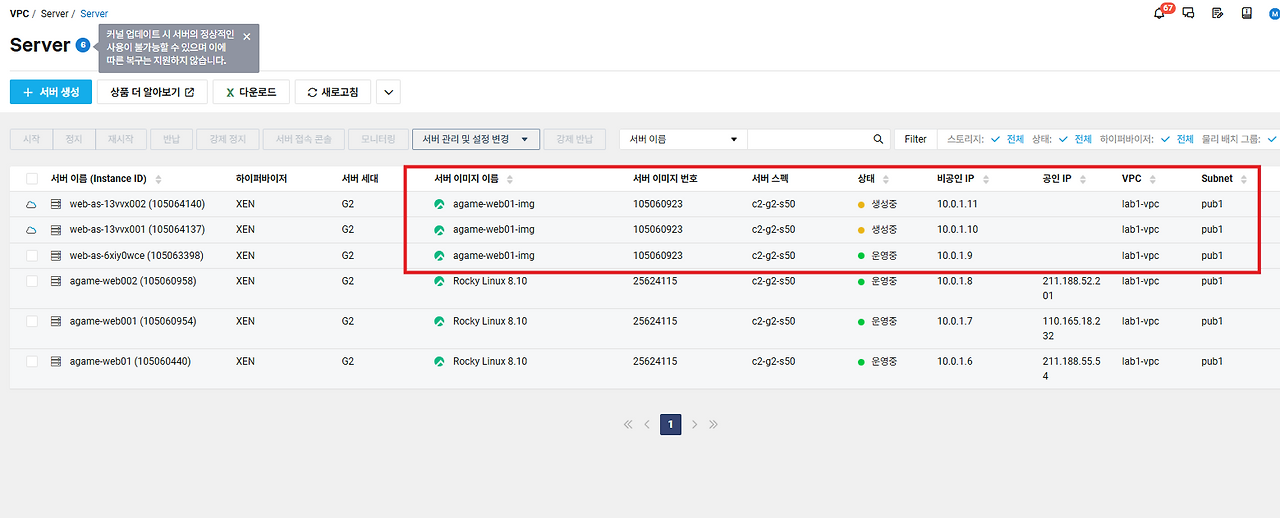Screen dimensions: 1280x518
Task: Go to the last page arrow
Action: tap(713, 424)
